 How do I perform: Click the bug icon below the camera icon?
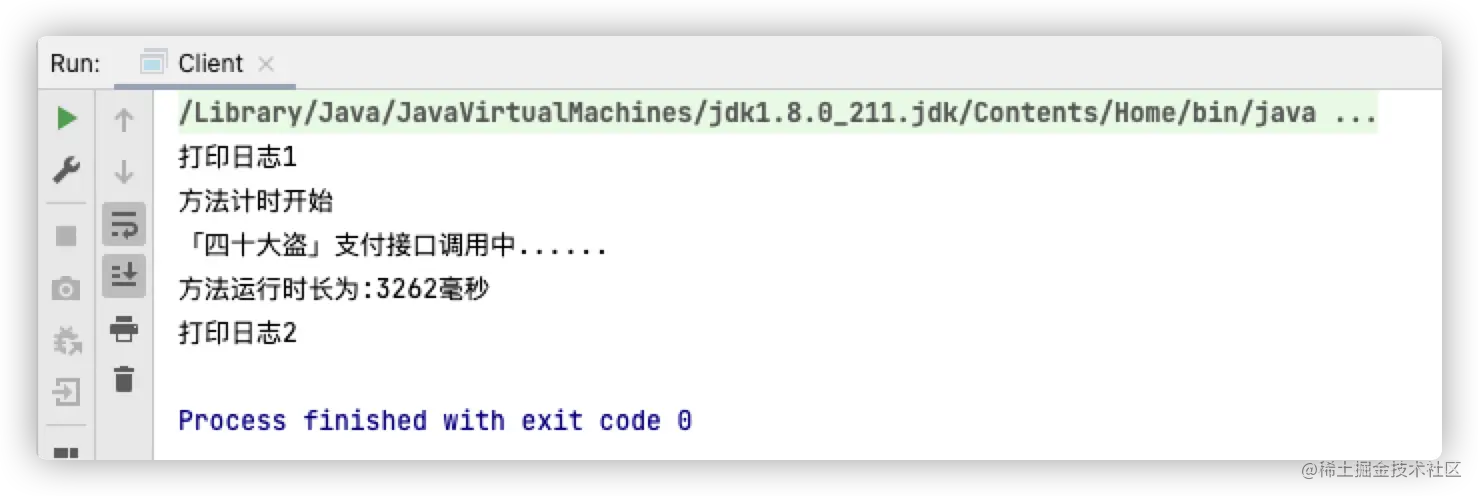66,341
